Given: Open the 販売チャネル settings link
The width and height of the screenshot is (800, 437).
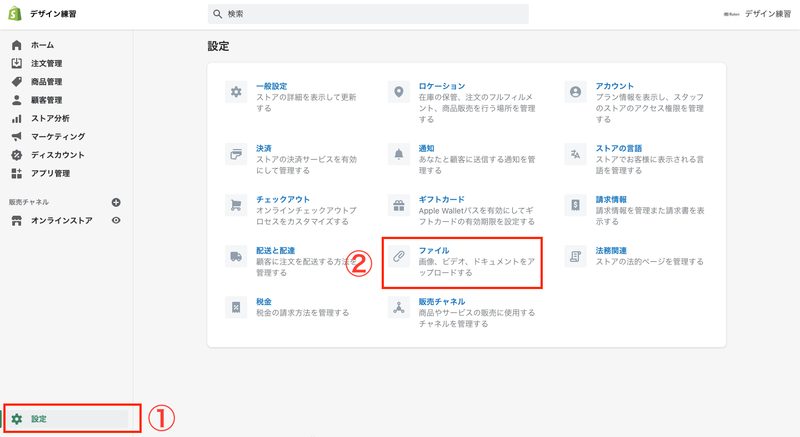Looking at the screenshot, I should pyautogui.click(x=442, y=301).
